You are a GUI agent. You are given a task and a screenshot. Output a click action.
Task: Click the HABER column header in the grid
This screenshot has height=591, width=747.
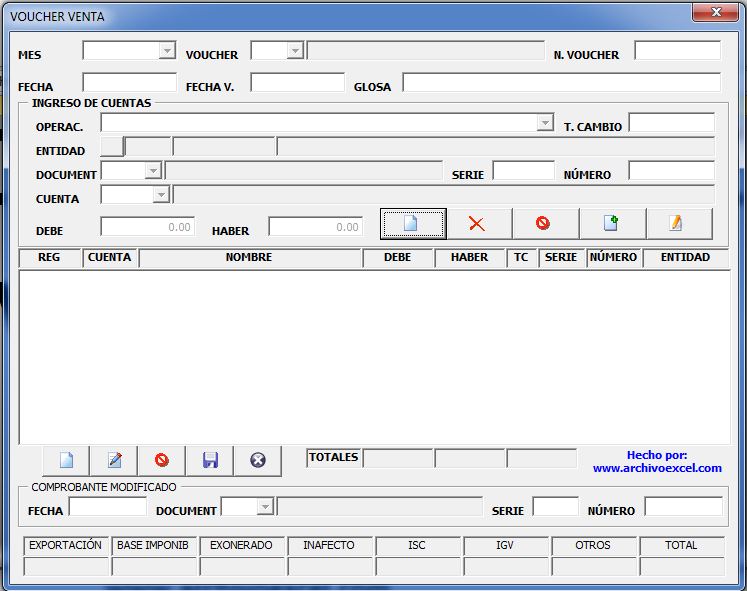click(x=470, y=258)
